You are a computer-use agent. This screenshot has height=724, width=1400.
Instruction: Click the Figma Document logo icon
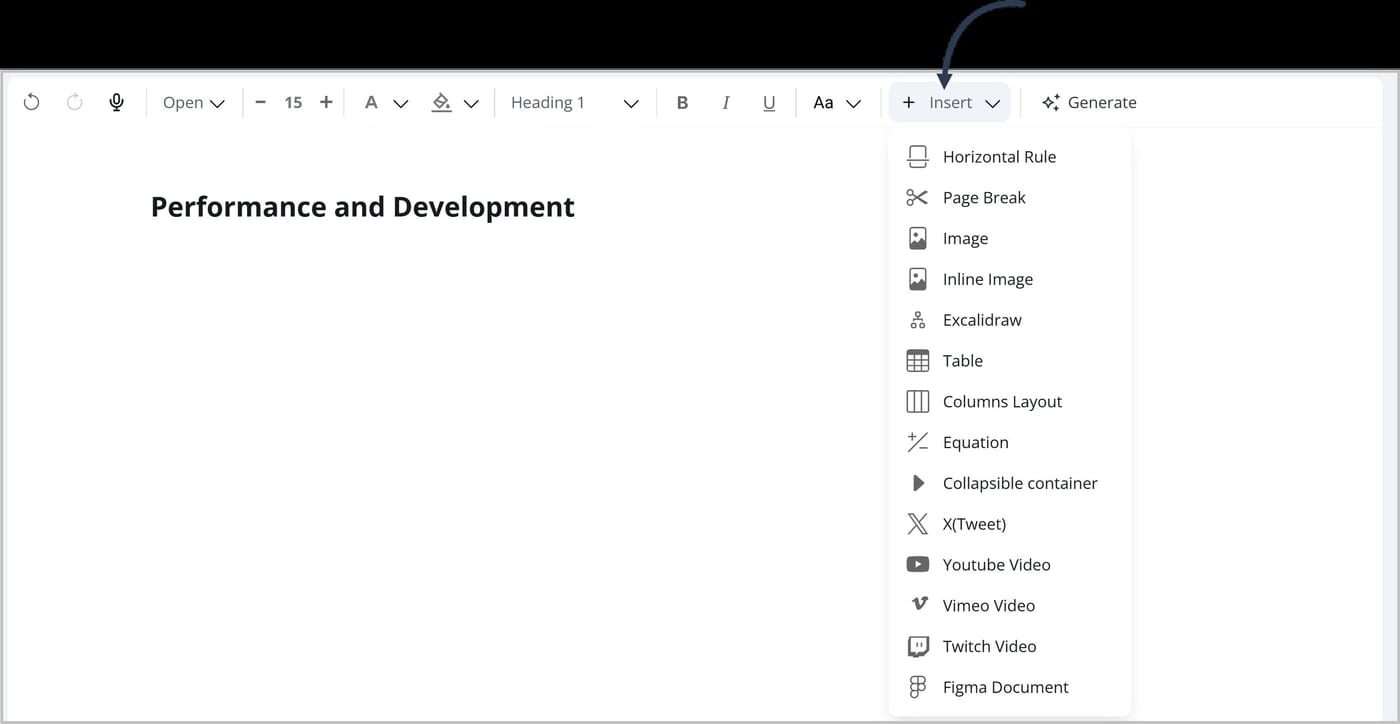(917, 687)
